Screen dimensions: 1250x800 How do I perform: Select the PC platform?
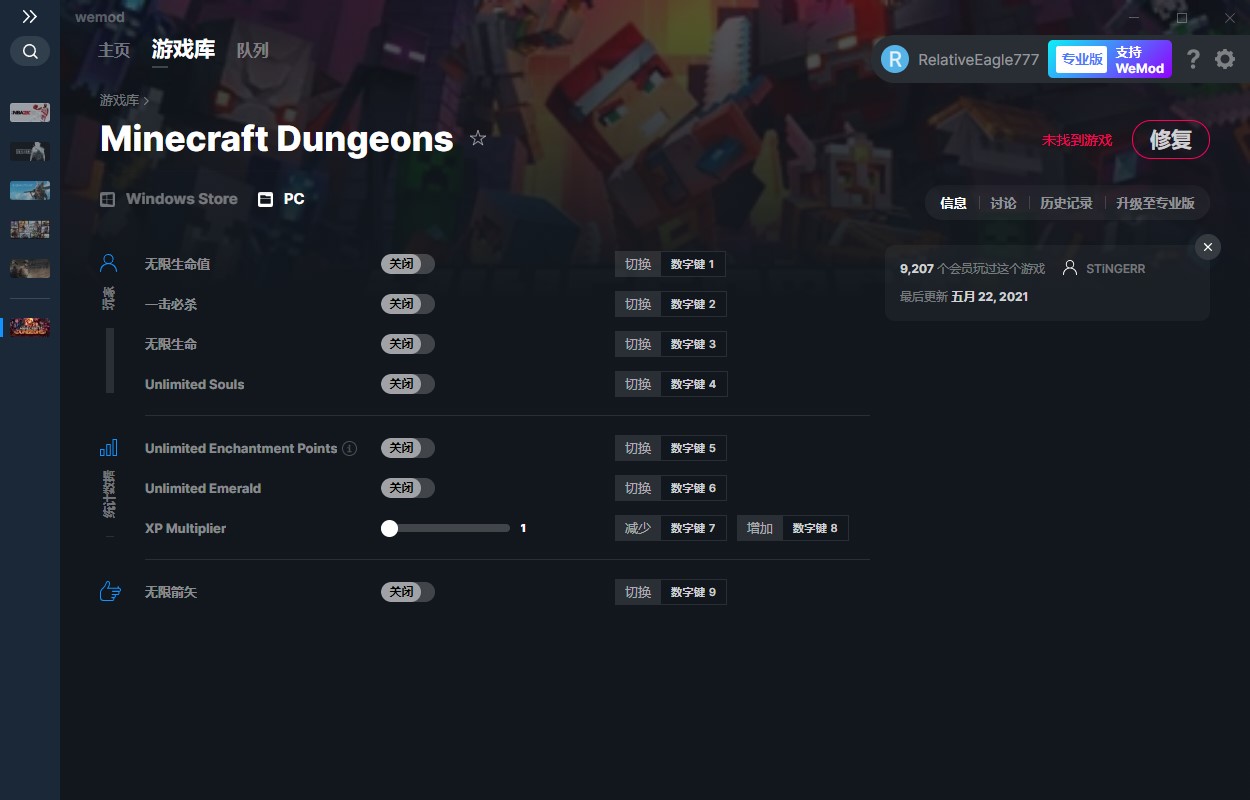[281, 199]
